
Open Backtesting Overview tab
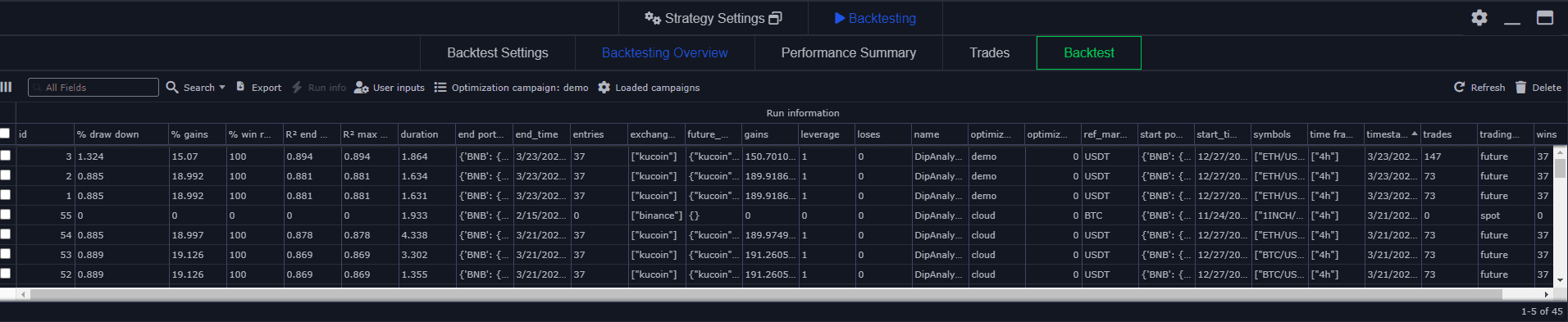(665, 52)
